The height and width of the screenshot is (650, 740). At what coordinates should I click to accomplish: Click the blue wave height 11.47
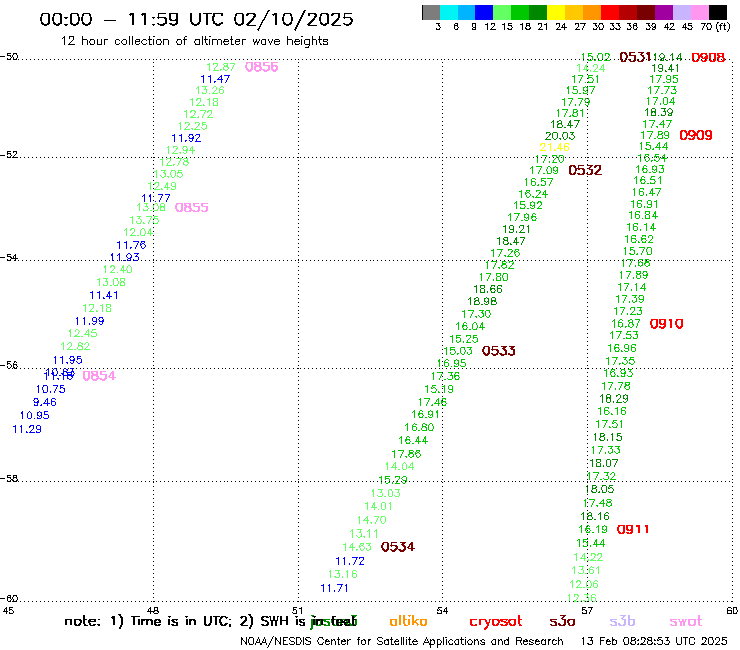[x=215, y=79]
